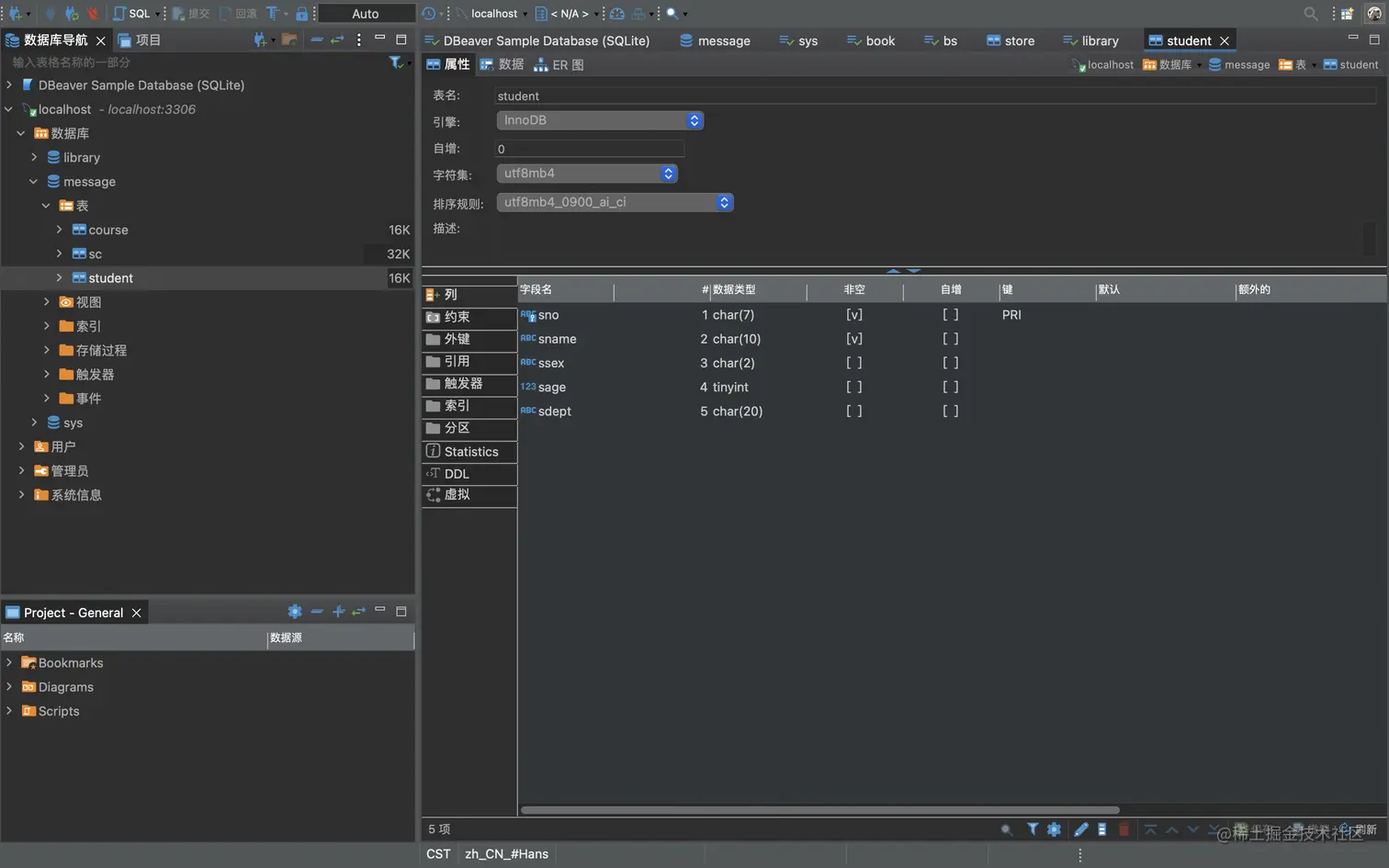The width and height of the screenshot is (1389, 868).
Task: Click the filter funnel in navigator search
Action: pyautogui.click(x=396, y=62)
